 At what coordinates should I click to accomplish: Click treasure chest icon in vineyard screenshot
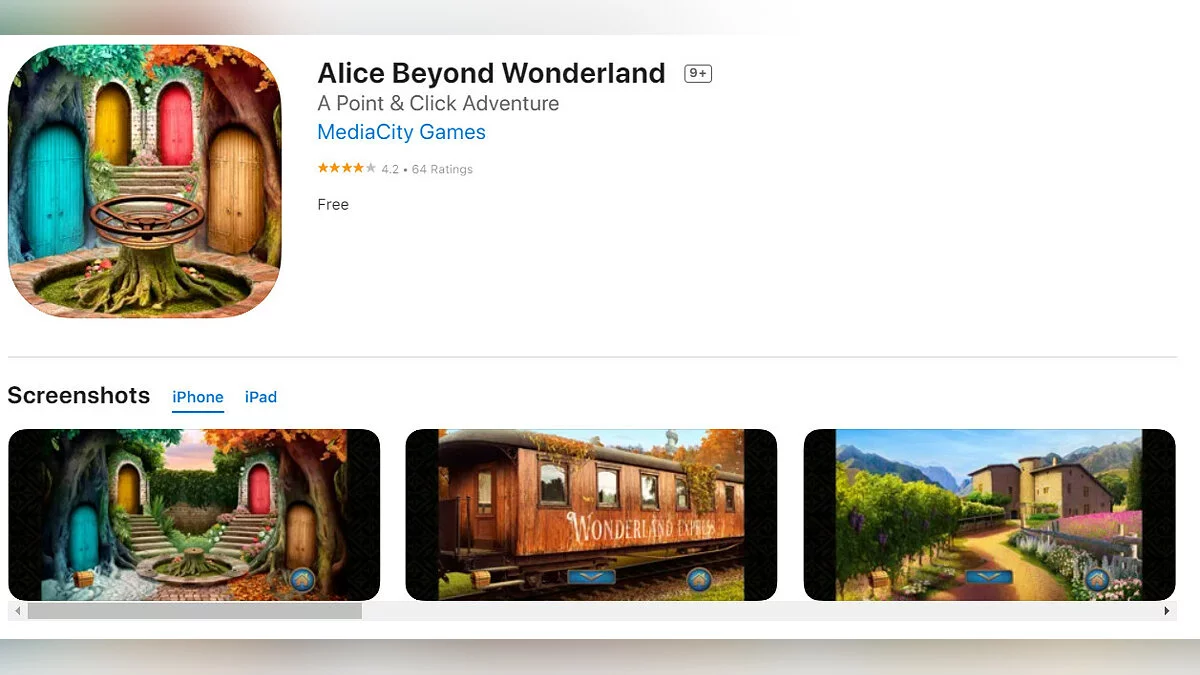coord(880,578)
